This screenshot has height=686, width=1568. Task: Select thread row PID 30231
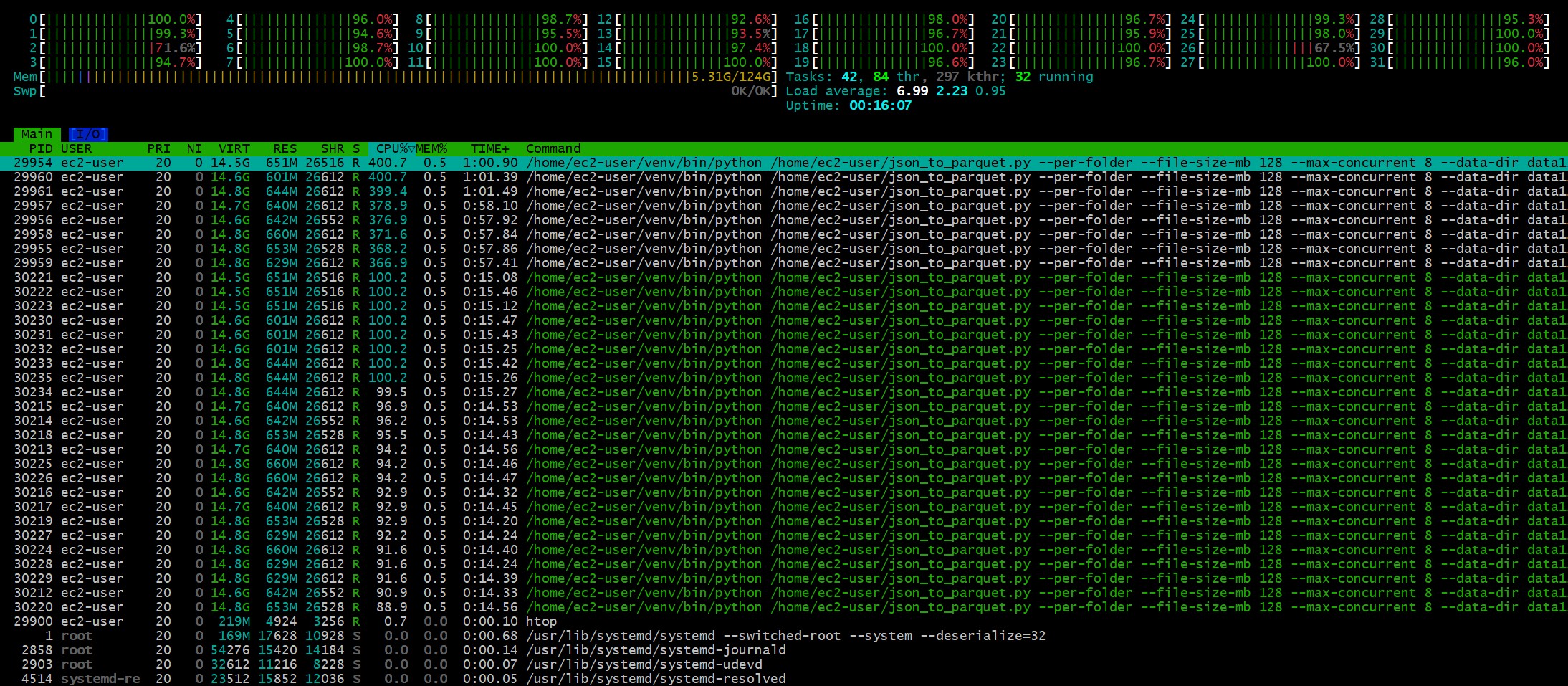784,335
